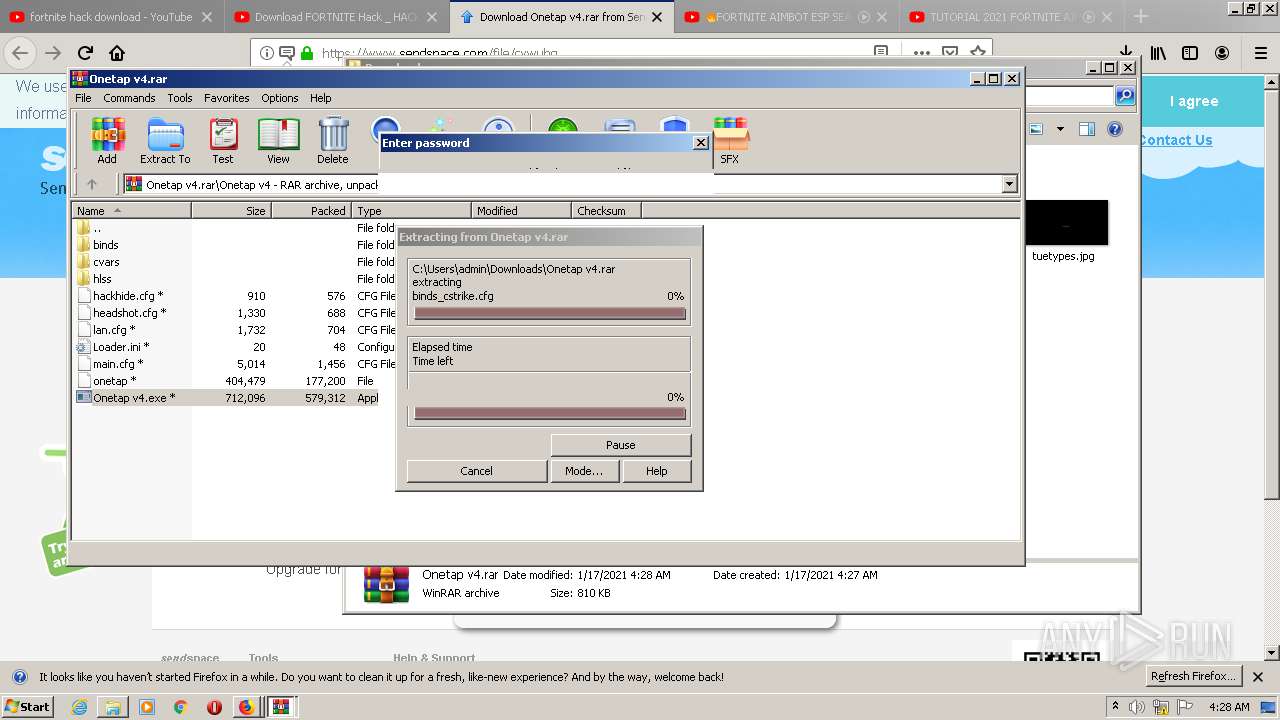Open Chrome from taskbar
Image resolution: width=1280 pixels, height=720 pixels.
click(x=180, y=706)
